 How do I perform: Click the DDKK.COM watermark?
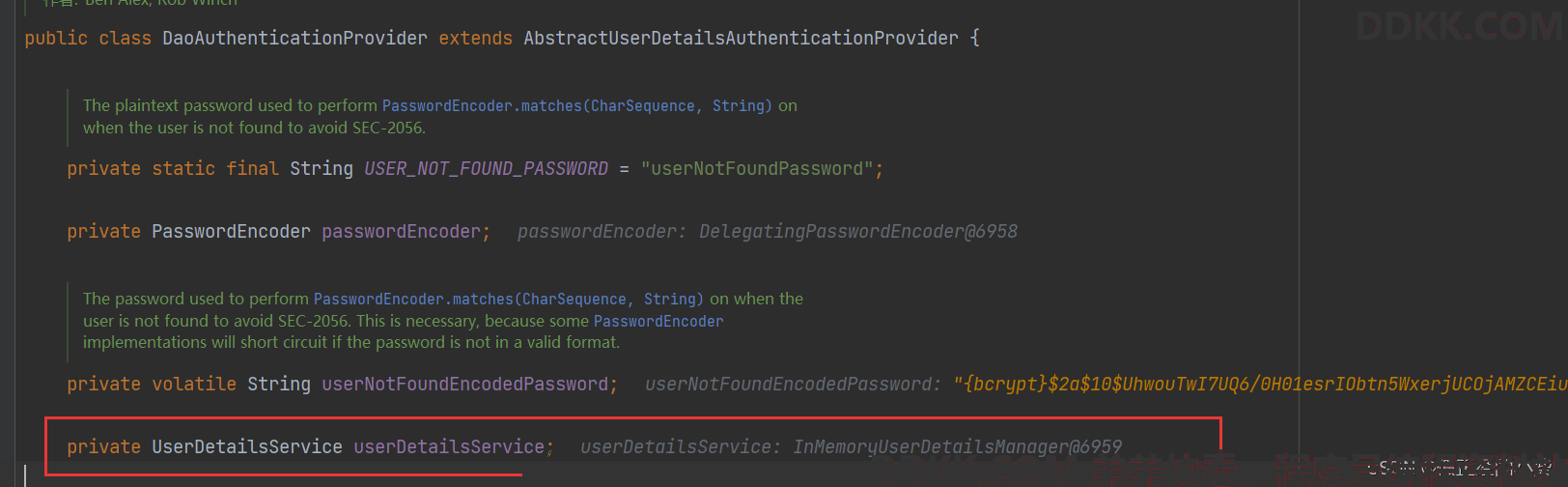[x=1456, y=27]
